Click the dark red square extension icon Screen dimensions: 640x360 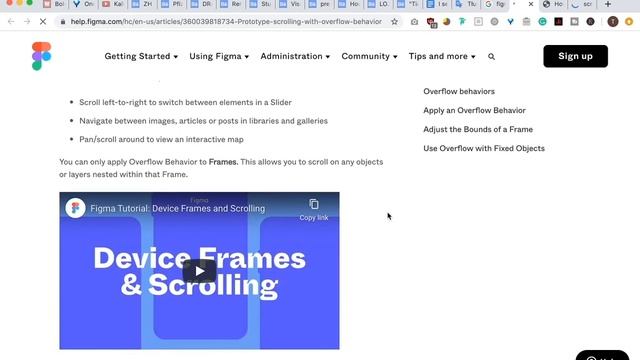pos(558,22)
